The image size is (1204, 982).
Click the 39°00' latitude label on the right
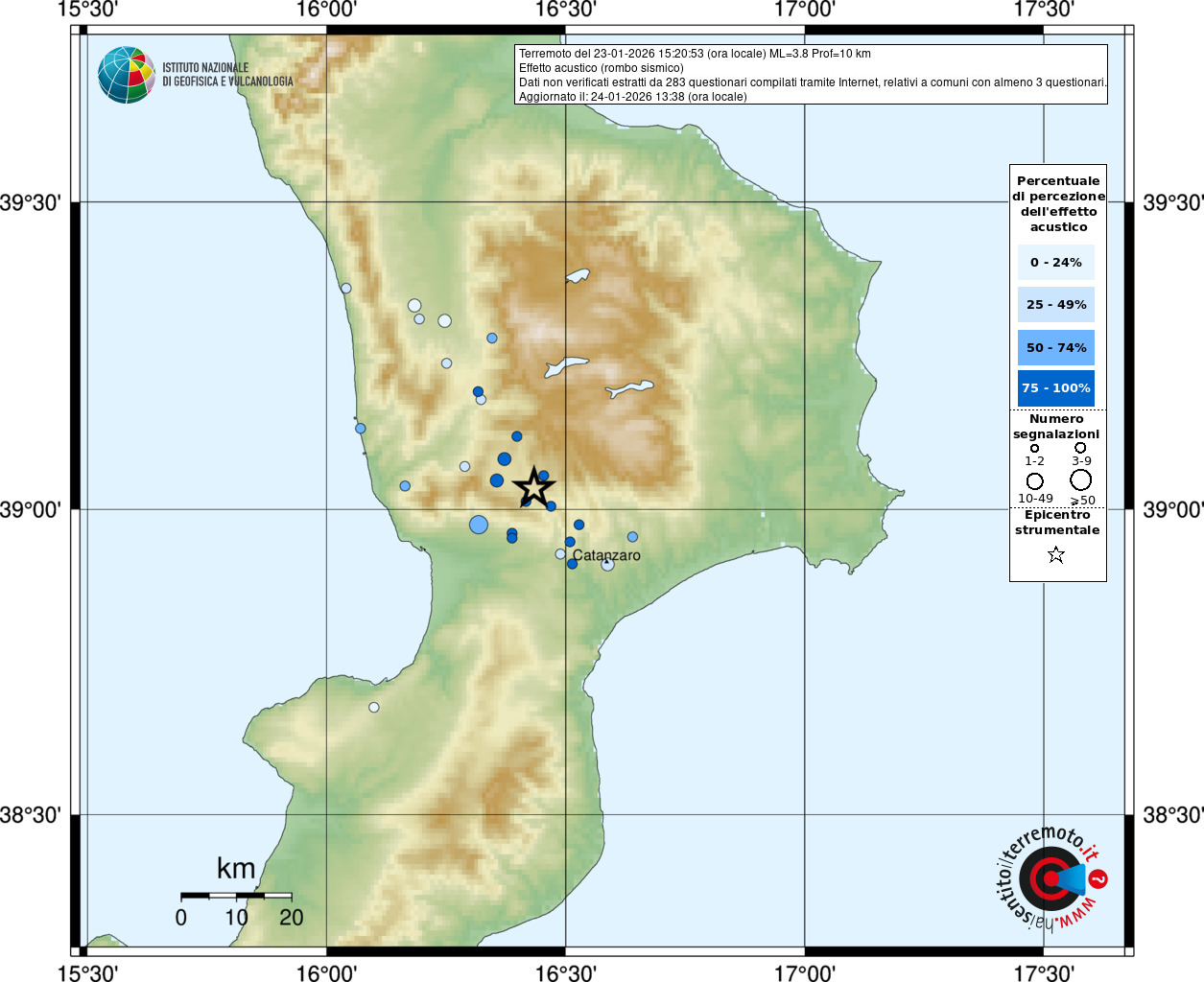tap(1172, 509)
